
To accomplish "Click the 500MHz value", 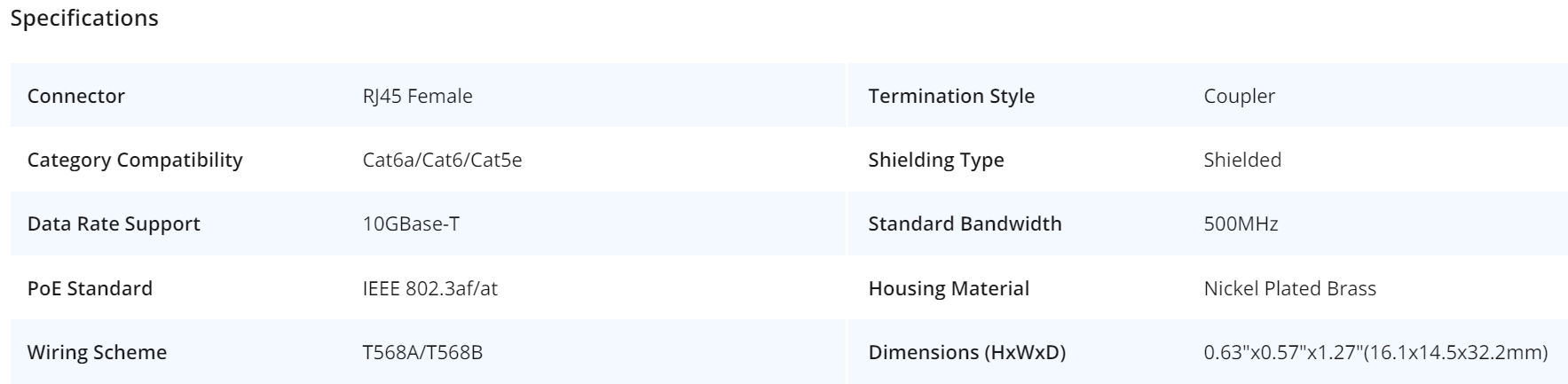I will 1241,223.
